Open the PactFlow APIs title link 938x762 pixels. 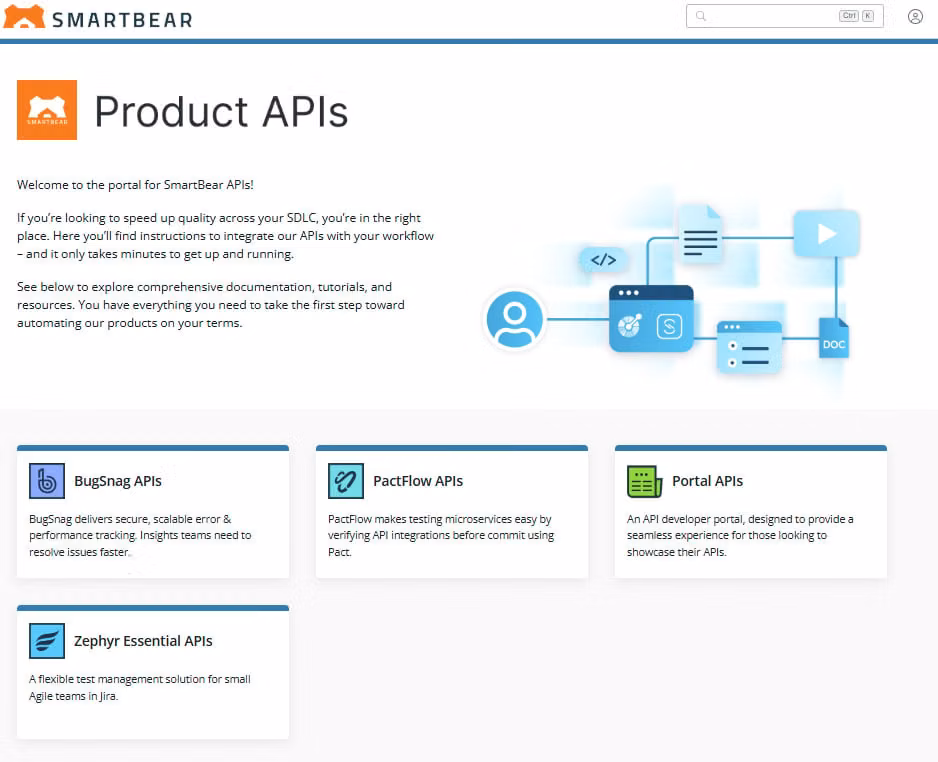pos(417,481)
